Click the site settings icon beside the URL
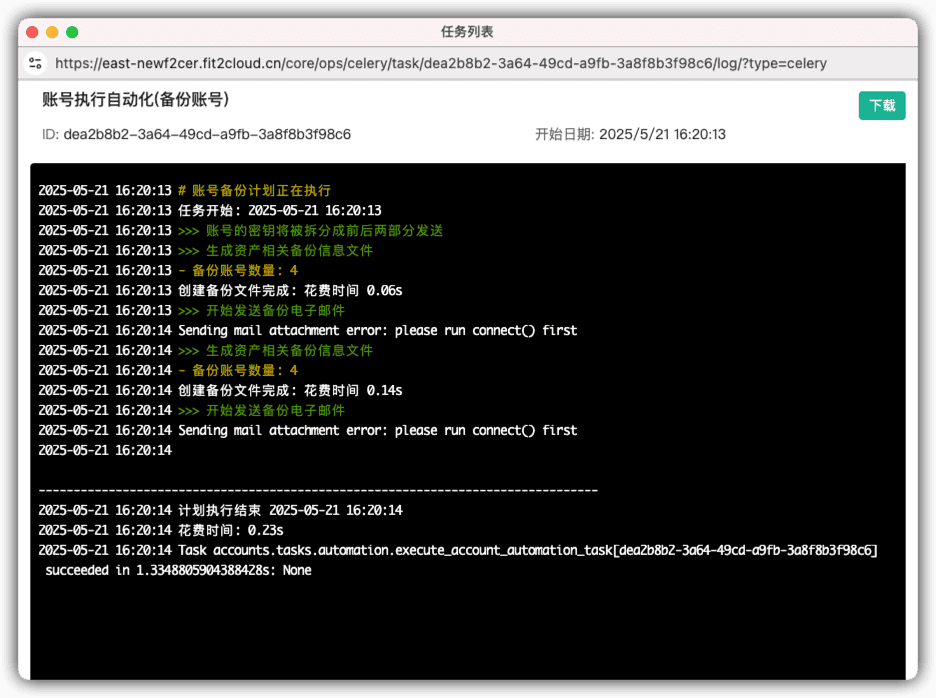 35,63
